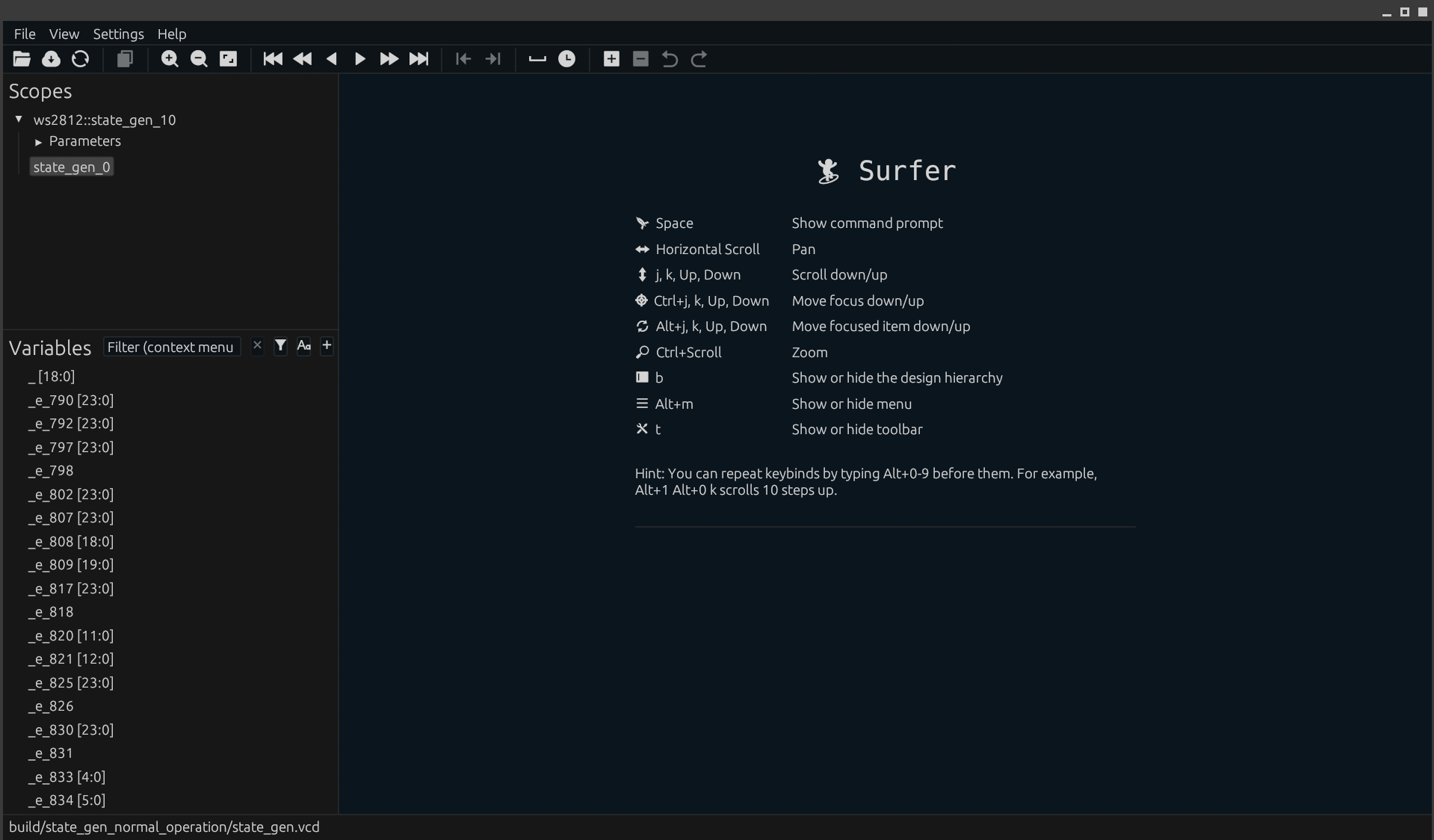
Task: Add variable _e_834 [5:0]
Action: pos(67,800)
